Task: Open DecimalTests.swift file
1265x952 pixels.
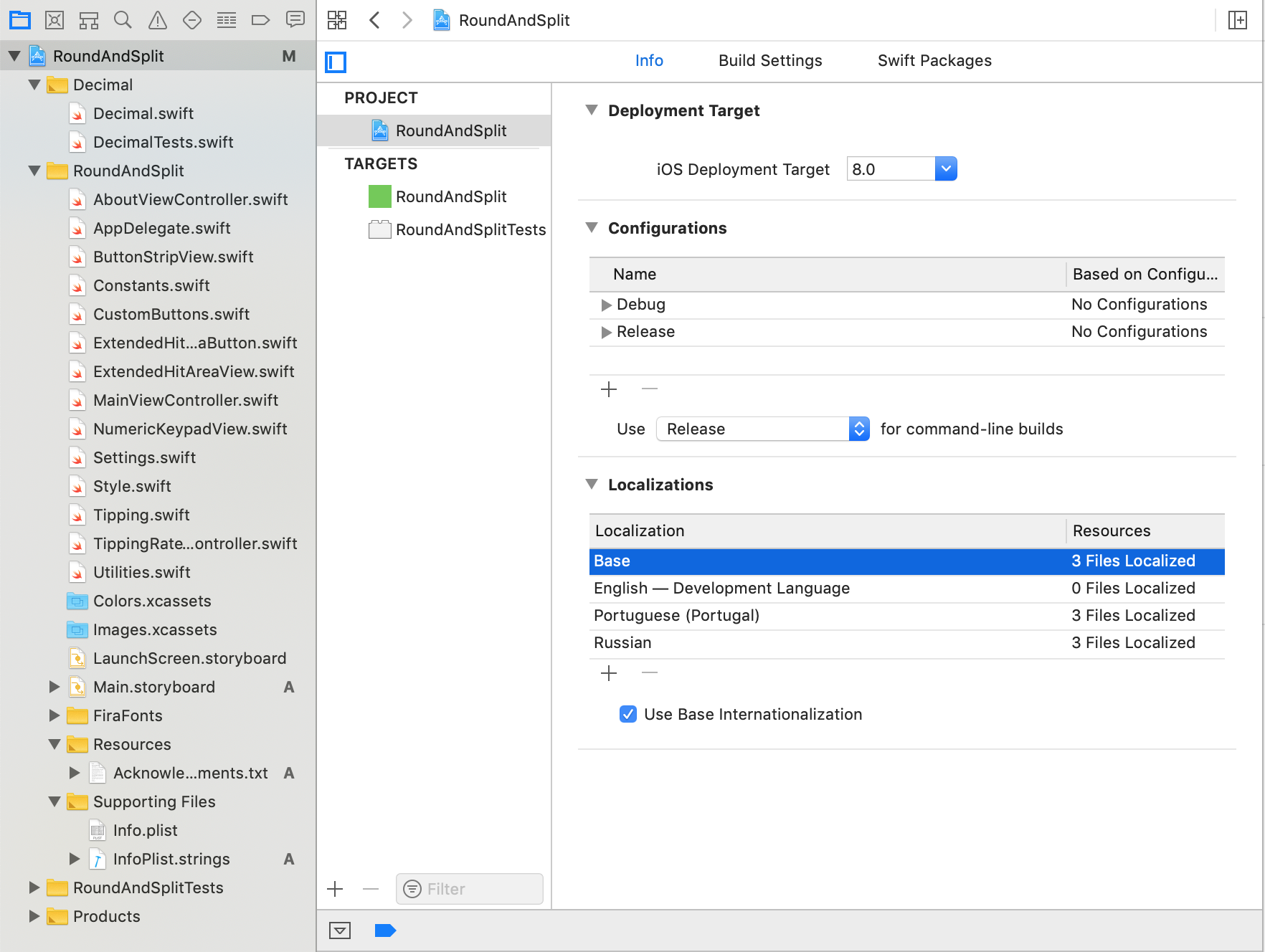Action: click(x=163, y=142)
